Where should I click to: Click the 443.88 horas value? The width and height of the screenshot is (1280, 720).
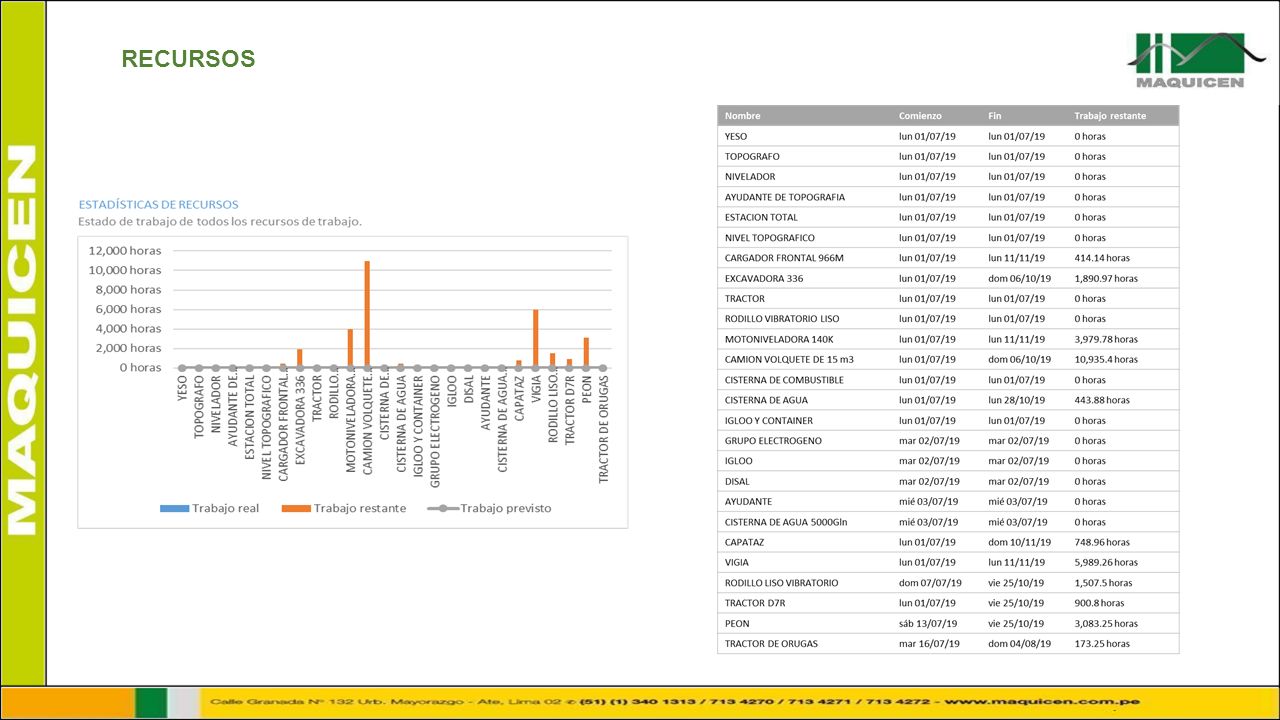[1102, 400]
